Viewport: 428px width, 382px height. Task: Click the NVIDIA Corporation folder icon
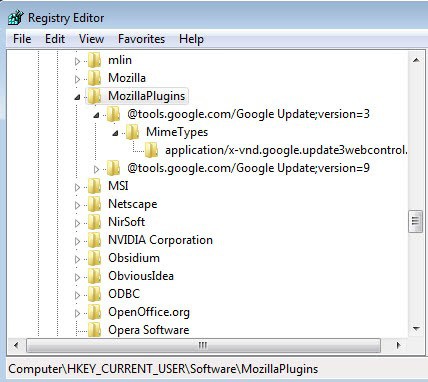pos(95,240)
